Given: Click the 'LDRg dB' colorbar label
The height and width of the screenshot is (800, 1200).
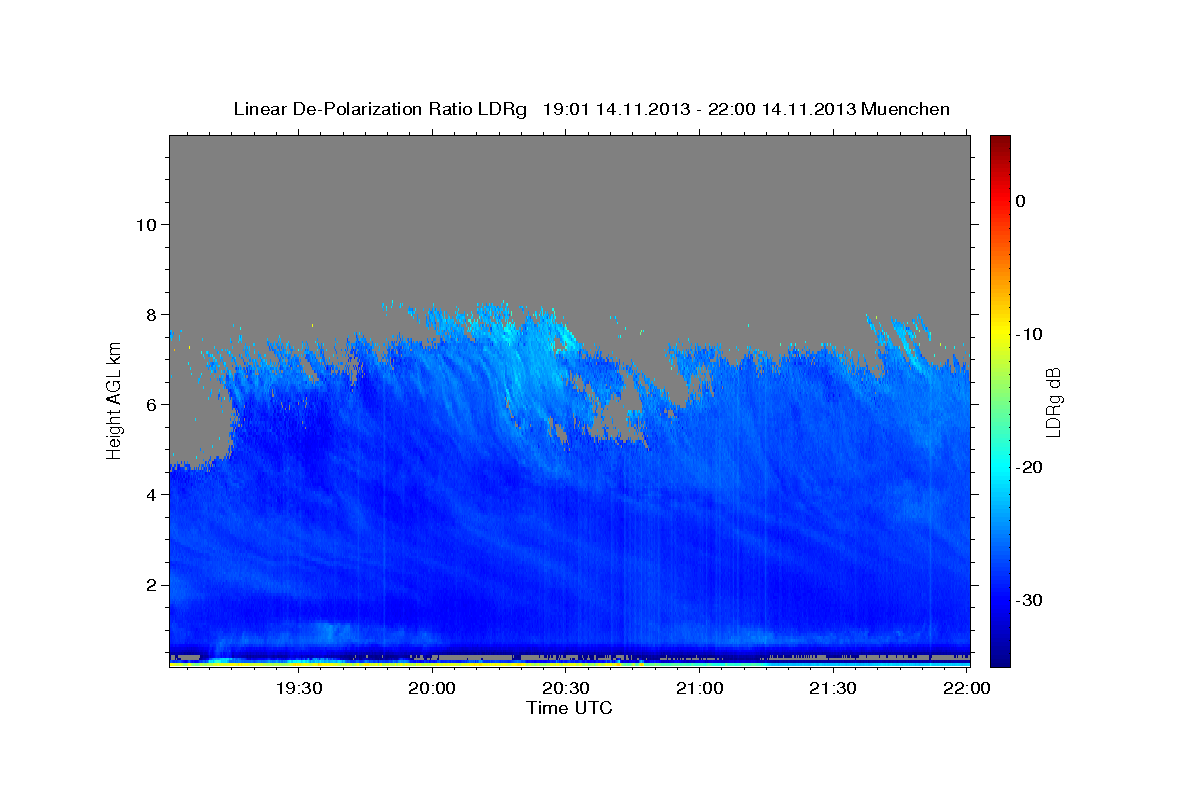Looking at the screenshot, I should [1052, 402].
